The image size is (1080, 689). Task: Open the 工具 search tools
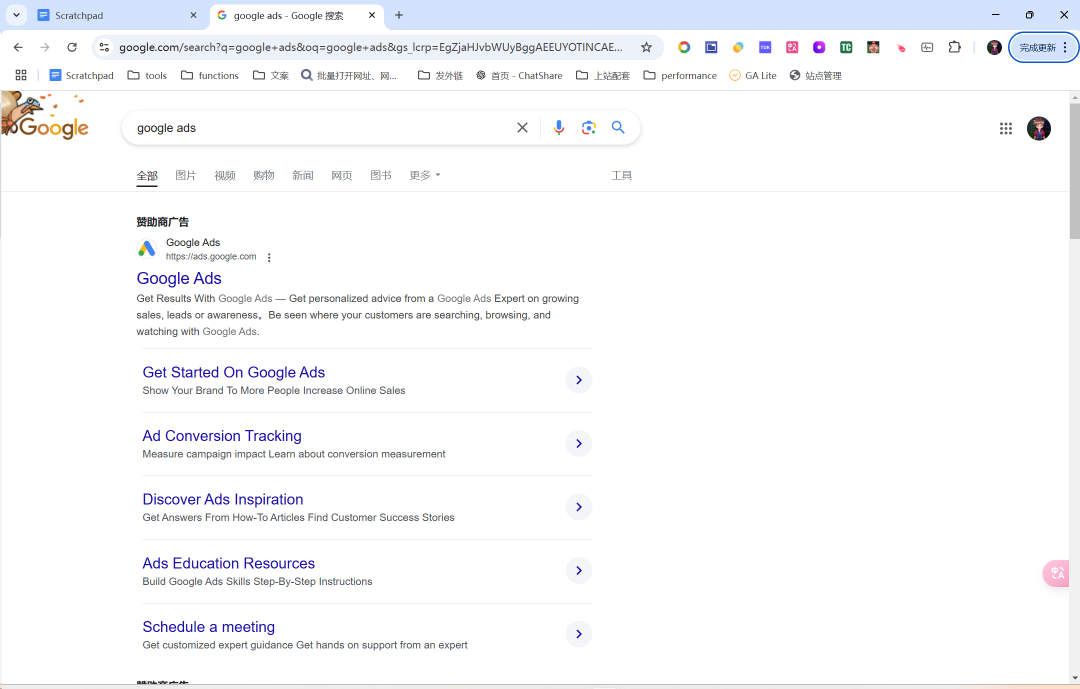(621, 176)
